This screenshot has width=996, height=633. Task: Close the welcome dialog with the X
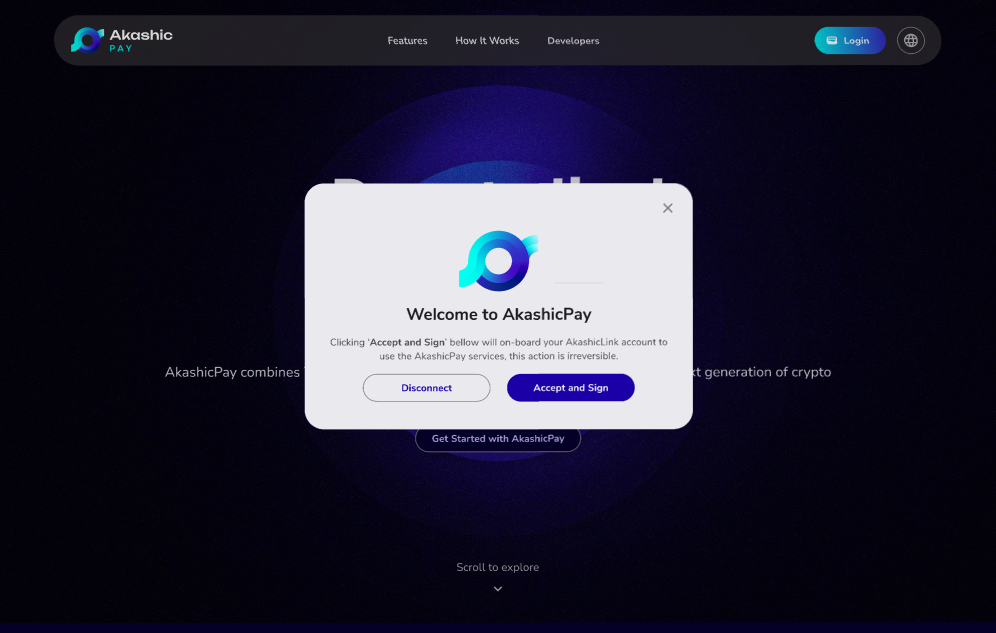pyautogui.click(x=668, y=208)
